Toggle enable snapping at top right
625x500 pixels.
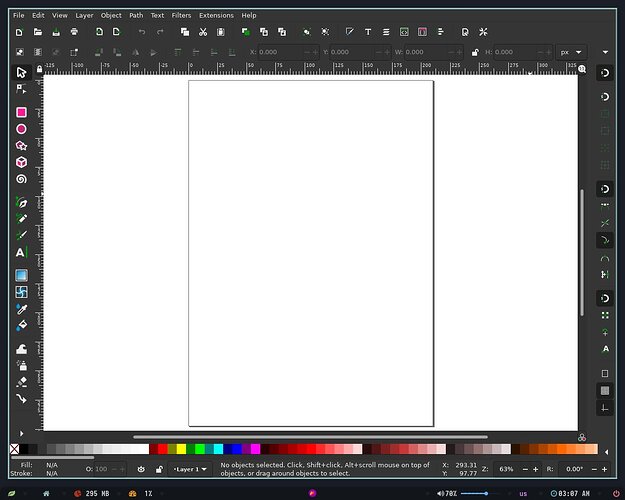tap(605, 73)
